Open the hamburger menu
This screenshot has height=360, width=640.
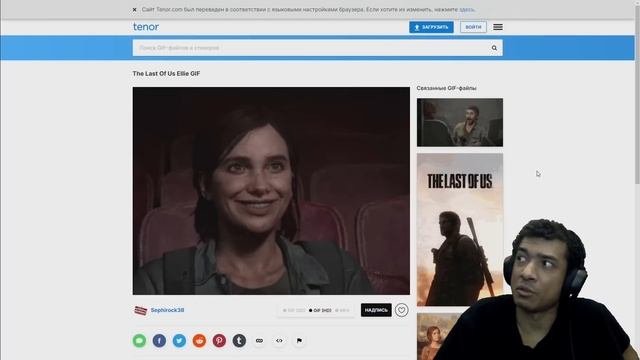[x=498, y=27]
